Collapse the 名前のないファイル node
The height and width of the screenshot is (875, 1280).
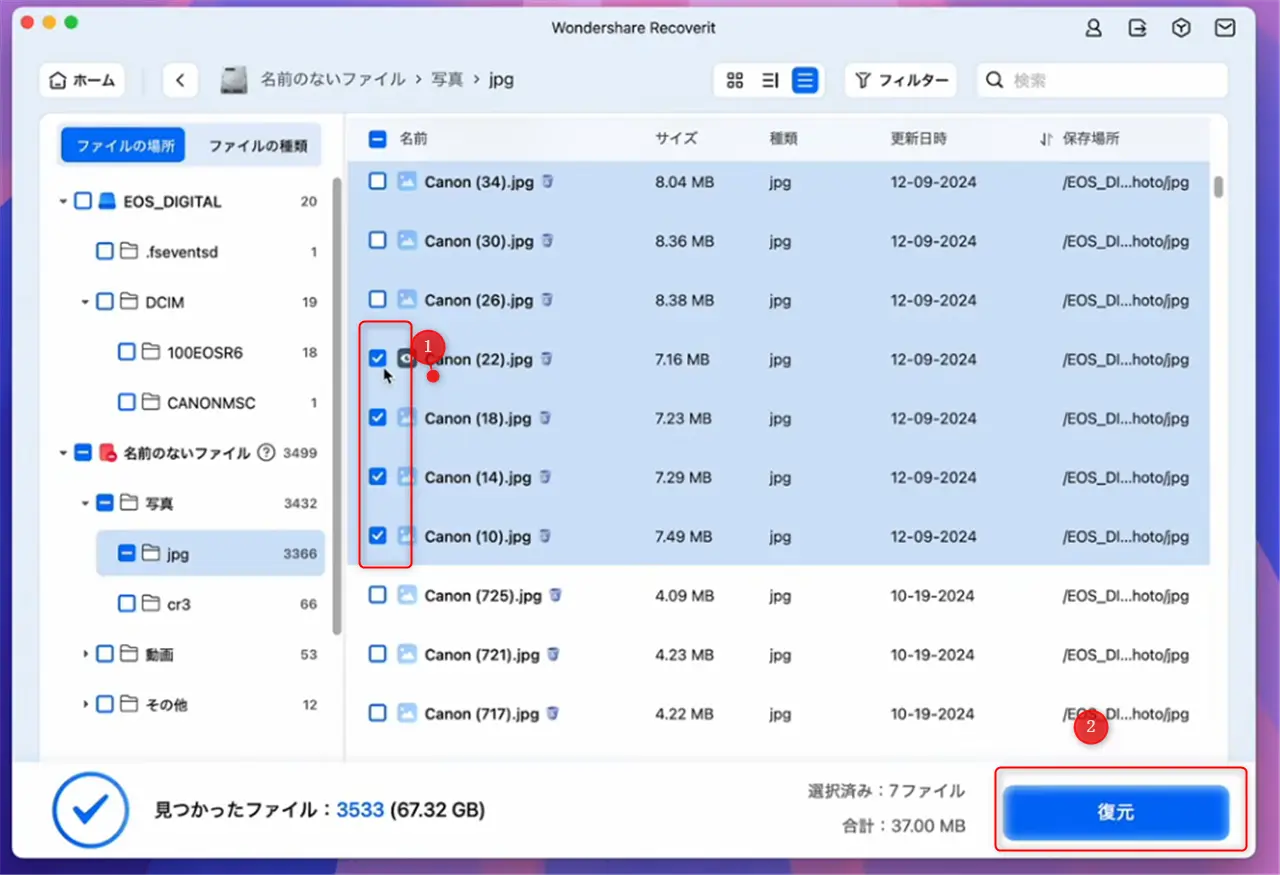pyautogui.click(x=63, y=453)
